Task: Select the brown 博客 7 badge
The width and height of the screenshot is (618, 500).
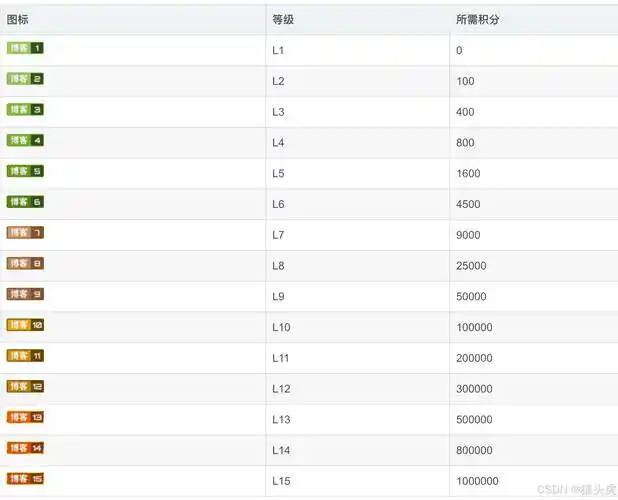Action: click(25, 233)
